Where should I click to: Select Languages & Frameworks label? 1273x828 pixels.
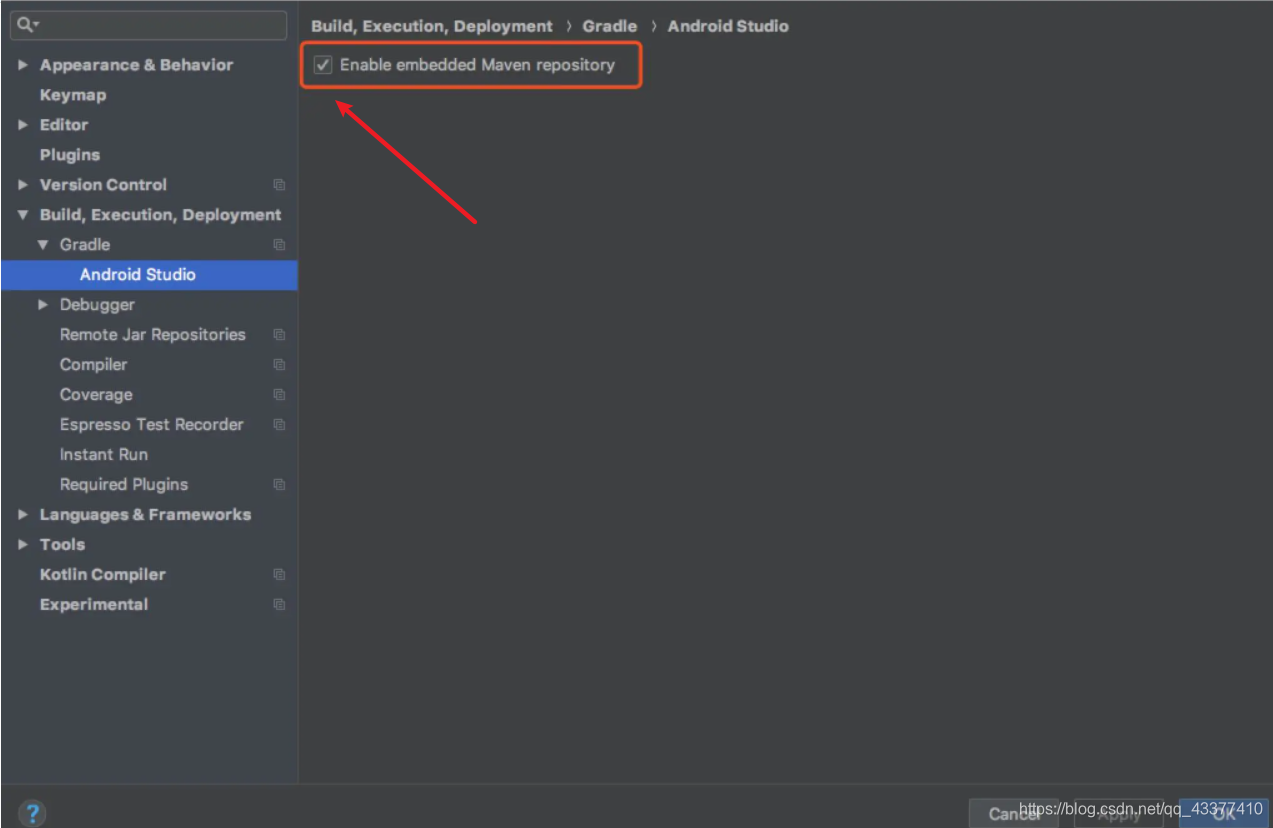[145, 515]
